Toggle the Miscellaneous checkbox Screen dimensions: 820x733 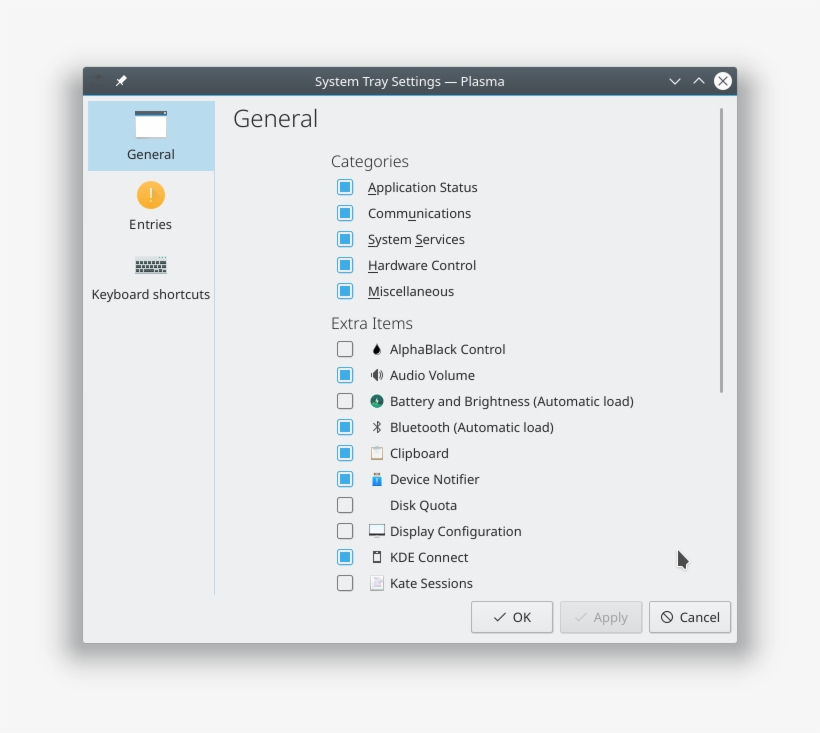tap(345, 291)
